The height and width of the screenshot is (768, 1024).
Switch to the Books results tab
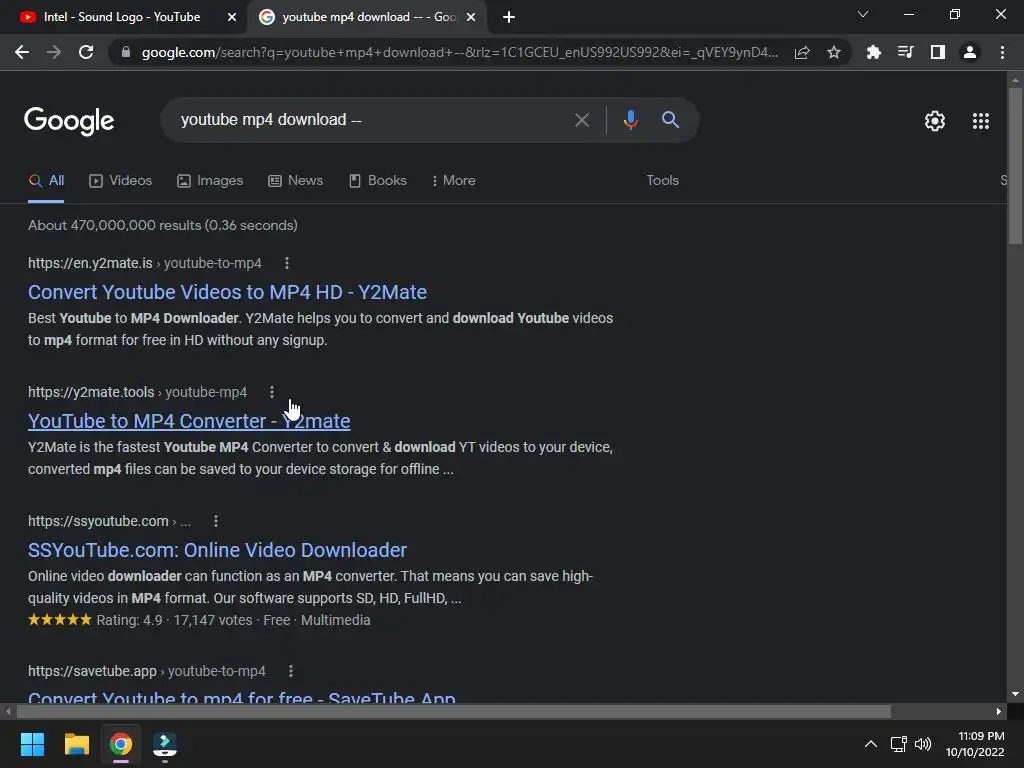[x=377, y=180]
